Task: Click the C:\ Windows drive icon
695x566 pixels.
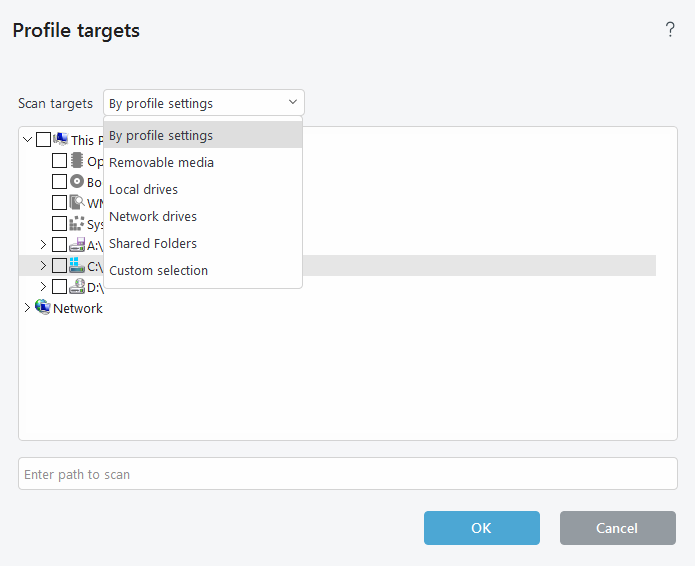Action: pyautogui.click(x=77, y=266)
